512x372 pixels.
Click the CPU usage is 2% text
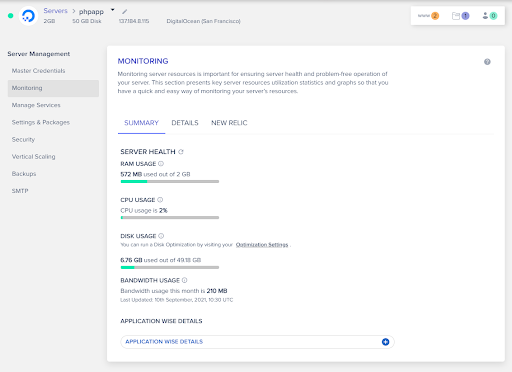tap(144, 210)
